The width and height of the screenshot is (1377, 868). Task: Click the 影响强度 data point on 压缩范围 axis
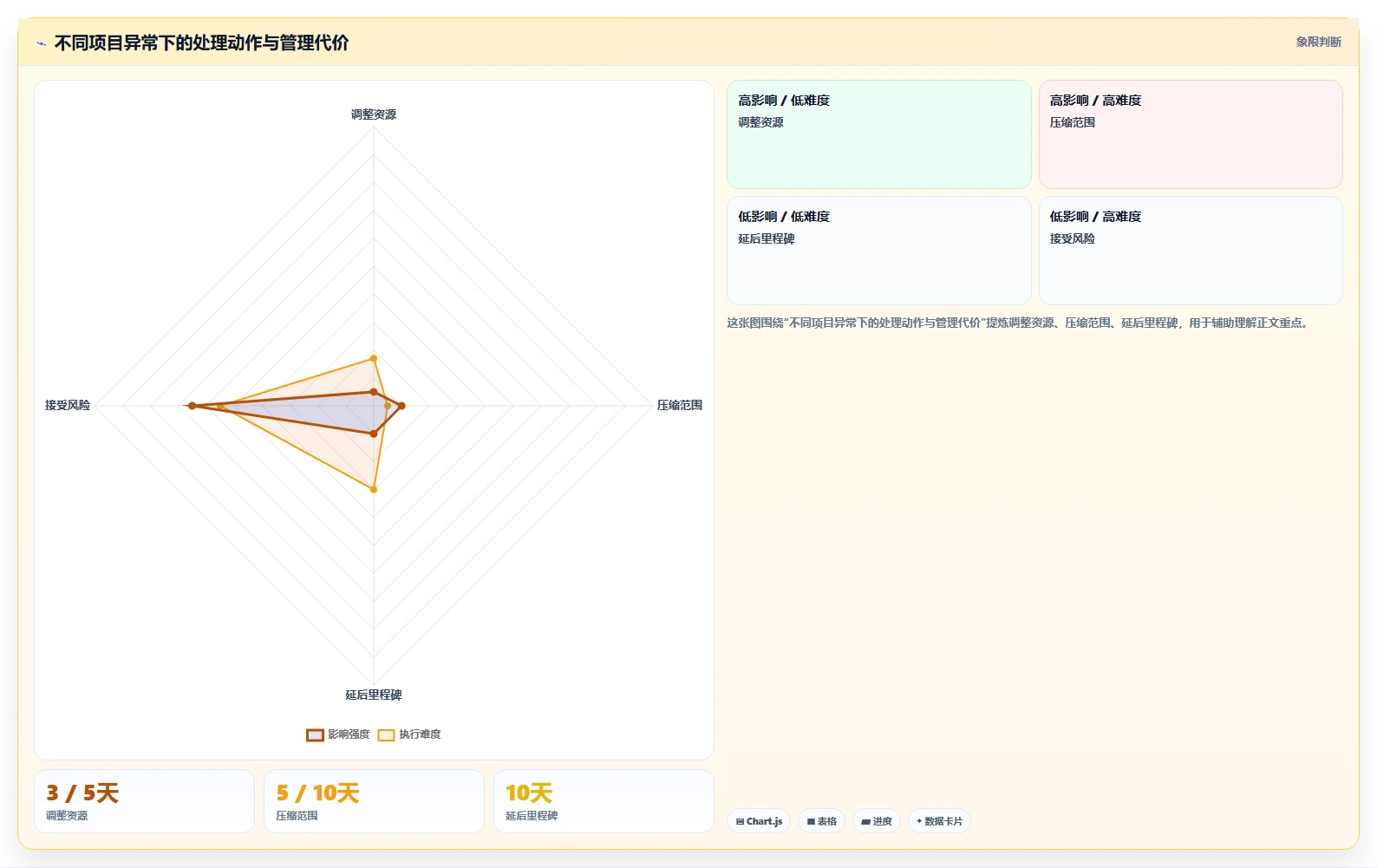(401, 406)
